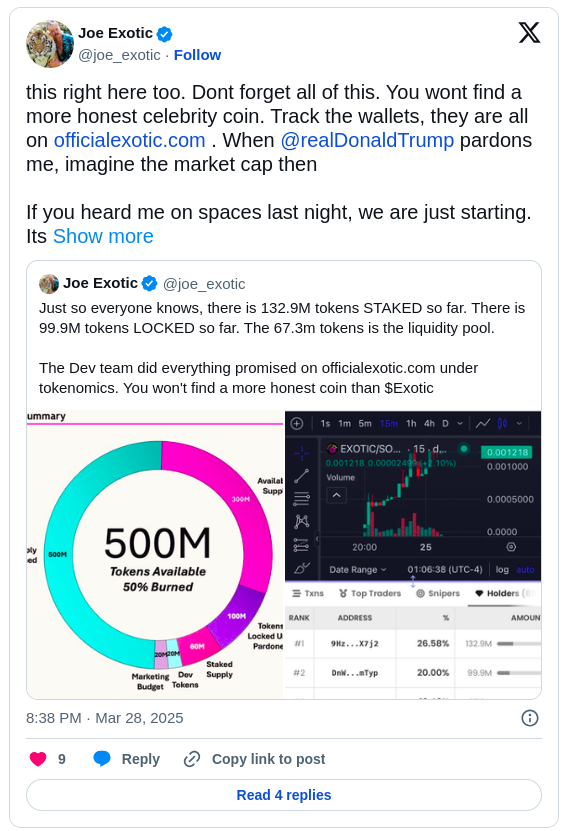The width and height of the screenshot is (575, 831).
Task: Switch to the Top Traders tab
Action: (x=370, y=594)
